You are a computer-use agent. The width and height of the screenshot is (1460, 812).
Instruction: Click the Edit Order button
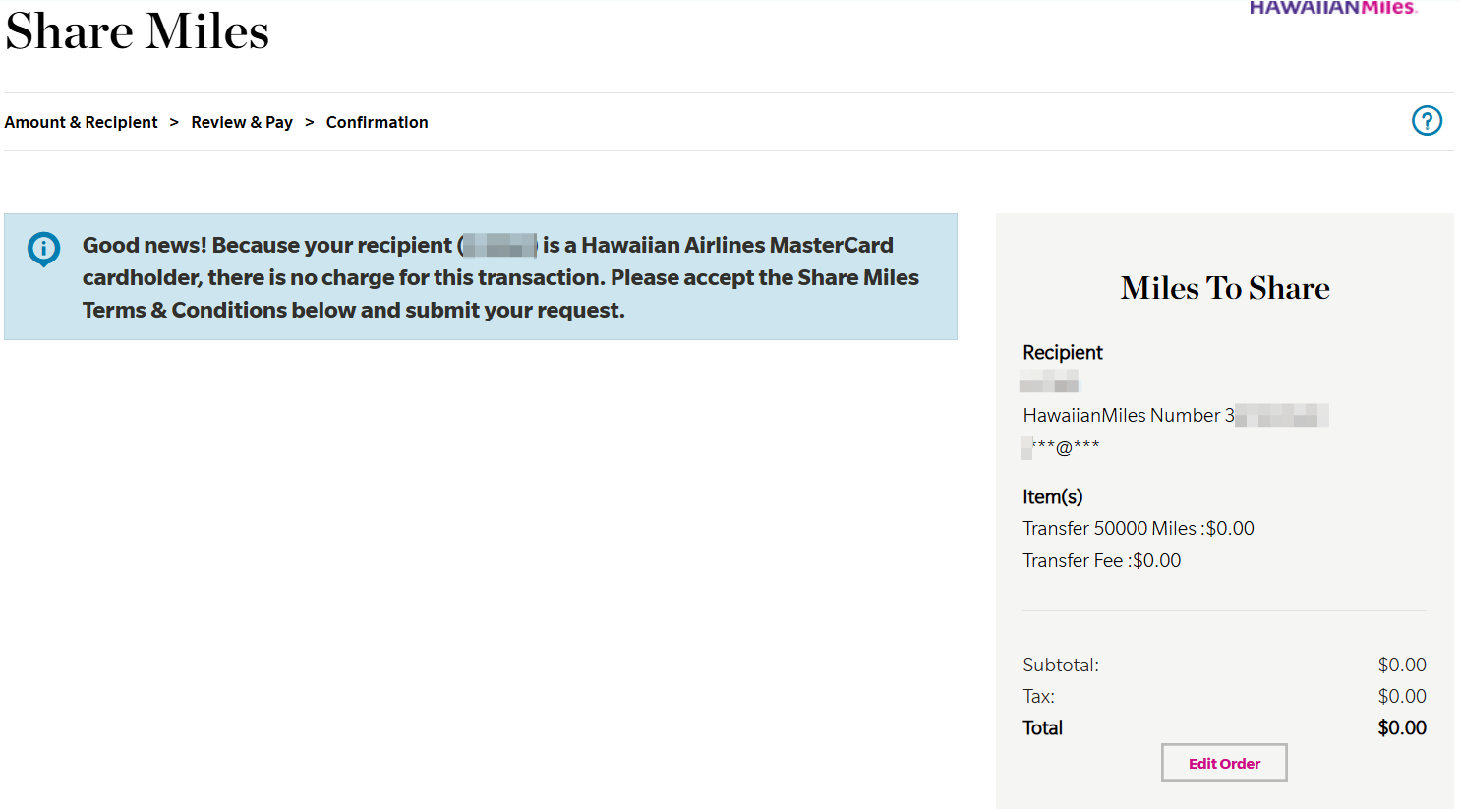(1224, 763)
